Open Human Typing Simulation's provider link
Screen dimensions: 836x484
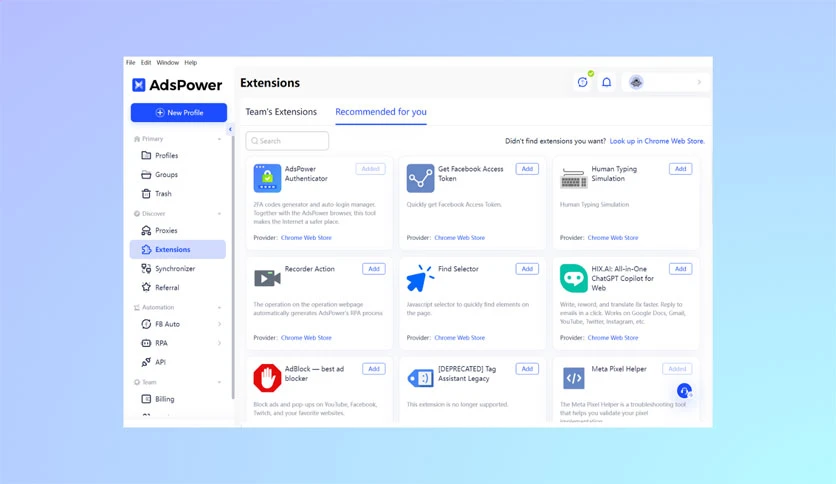pyautogui.click(x=613, y=238)
